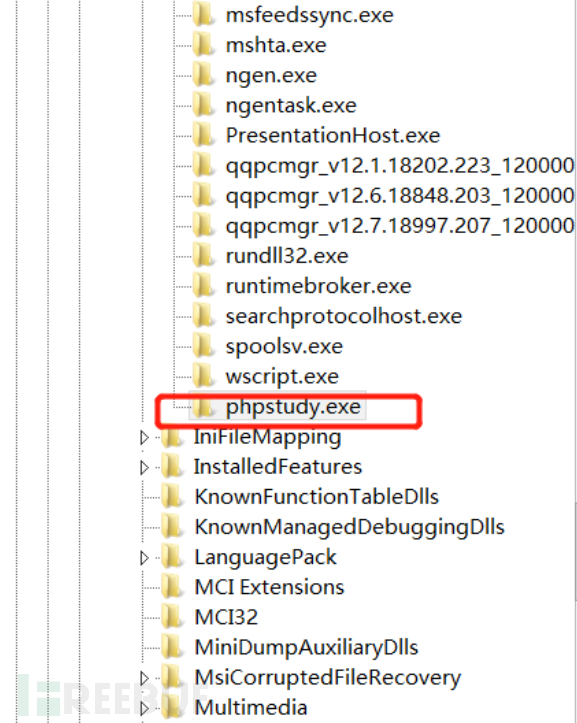Click folder icon of qqpcmgr_v12.6.18848.203 key
The height and width of the screenshot is (723, 577).
203,195
